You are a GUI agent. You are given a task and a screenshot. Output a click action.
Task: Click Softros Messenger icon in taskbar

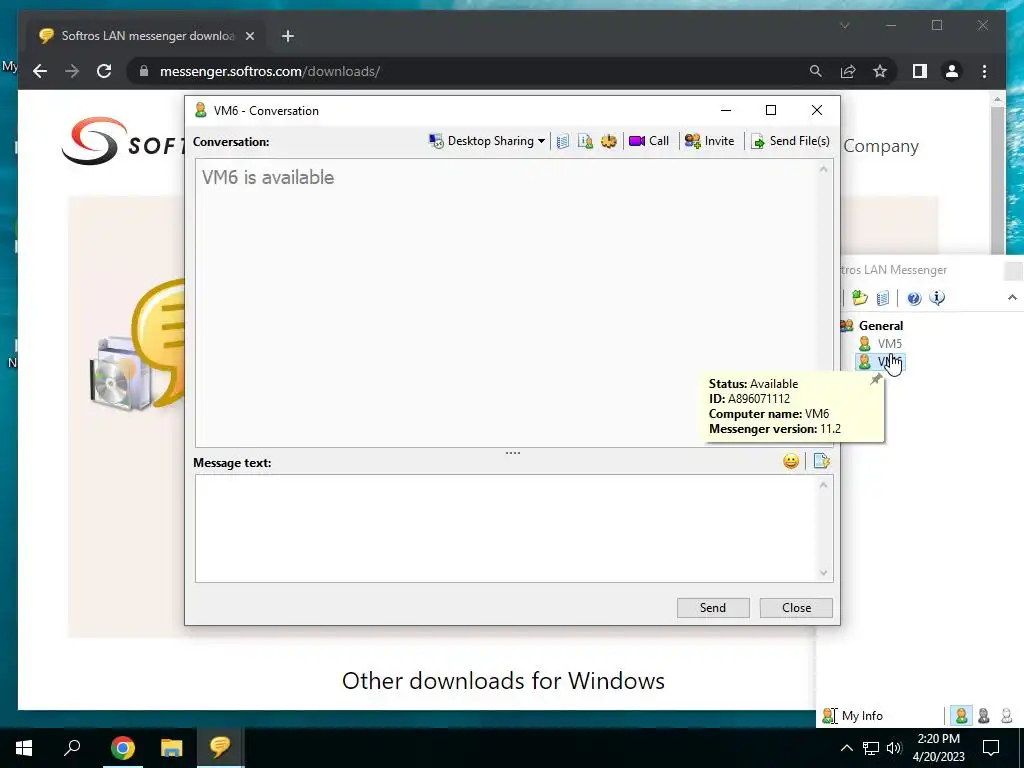pos(220,748)
